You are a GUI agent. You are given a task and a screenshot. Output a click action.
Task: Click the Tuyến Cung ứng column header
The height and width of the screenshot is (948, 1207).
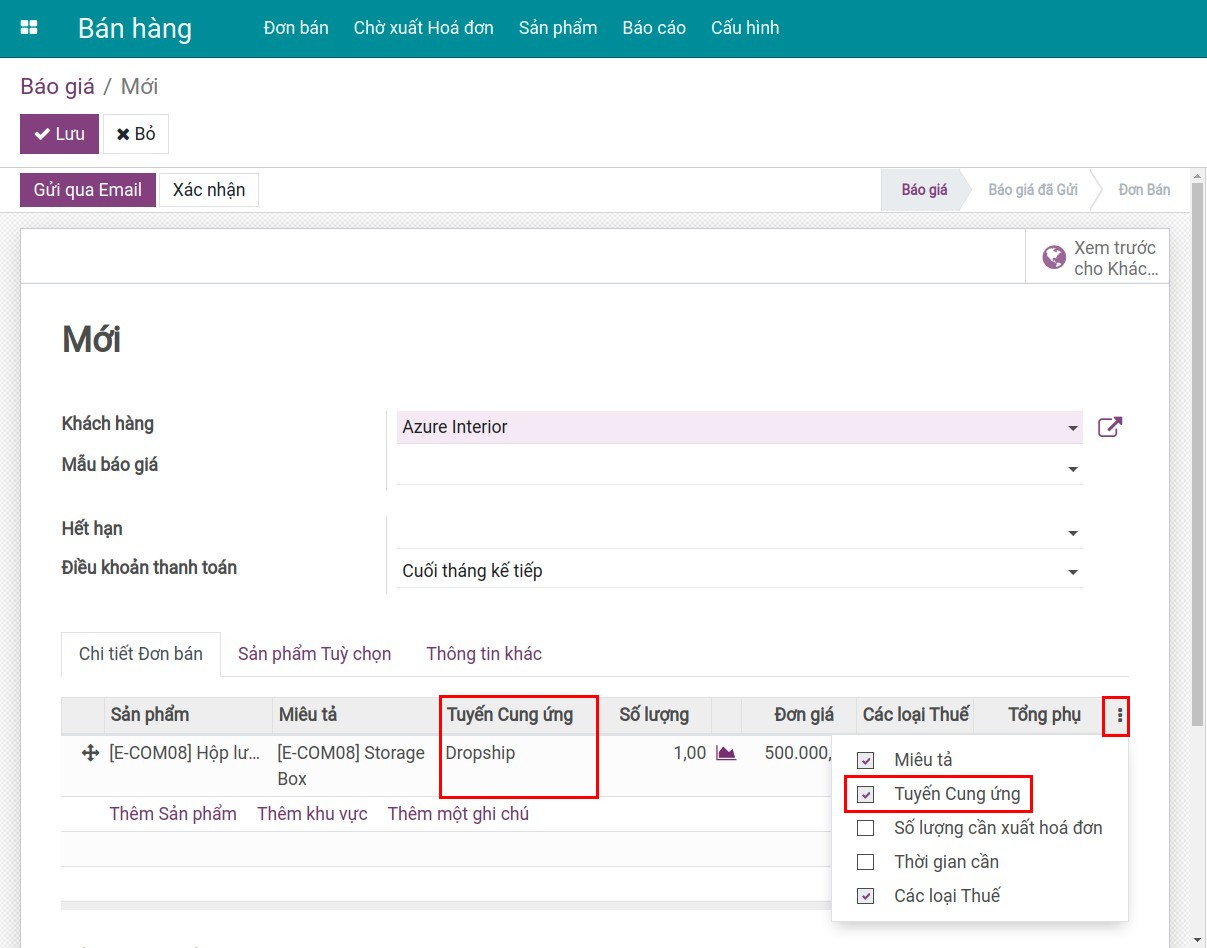pos(519,715)
